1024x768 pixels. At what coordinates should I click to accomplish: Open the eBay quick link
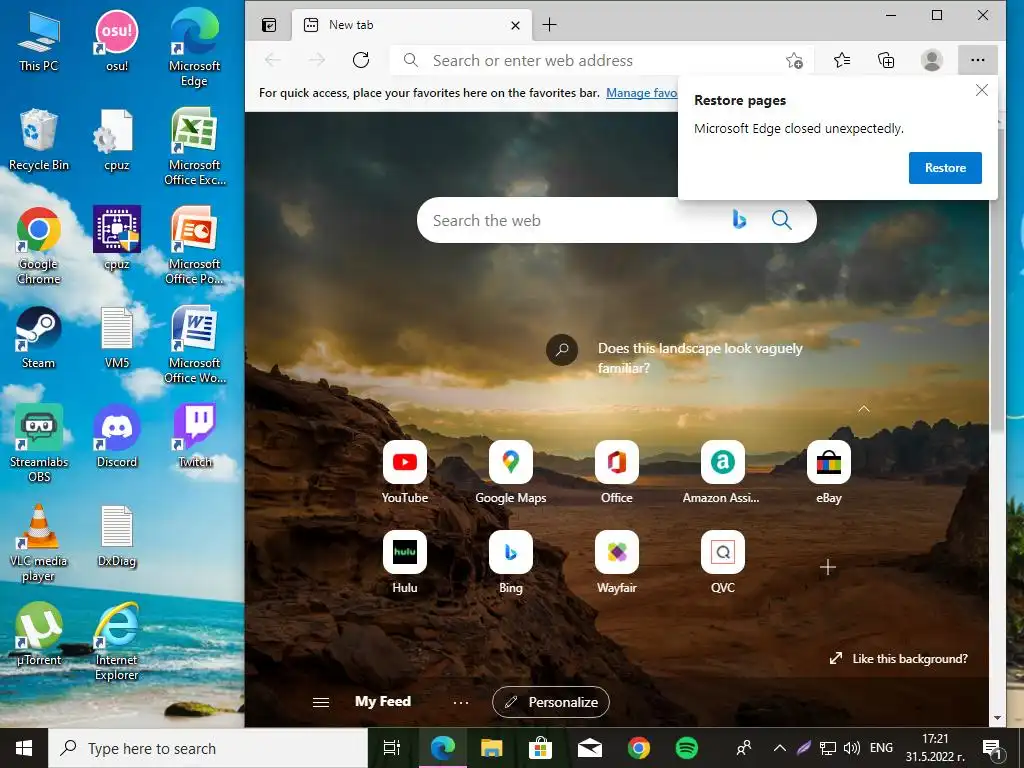829,472
